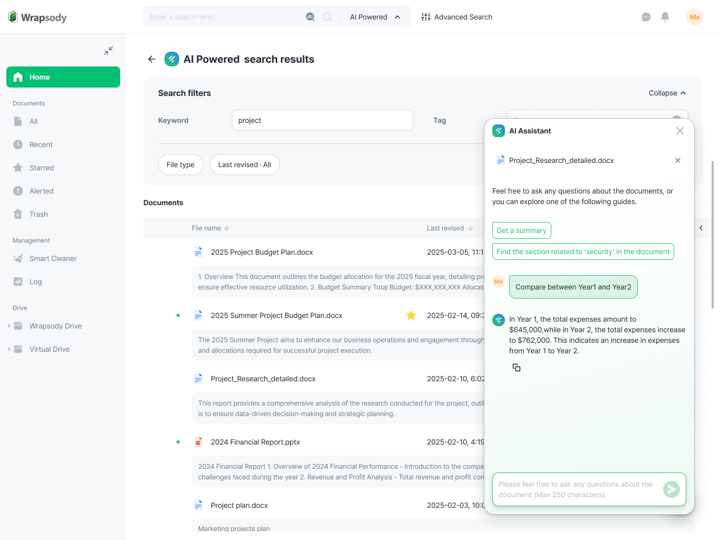720x540 pixels.
Task: Open the chat messages icon
Action: [646, 17]
